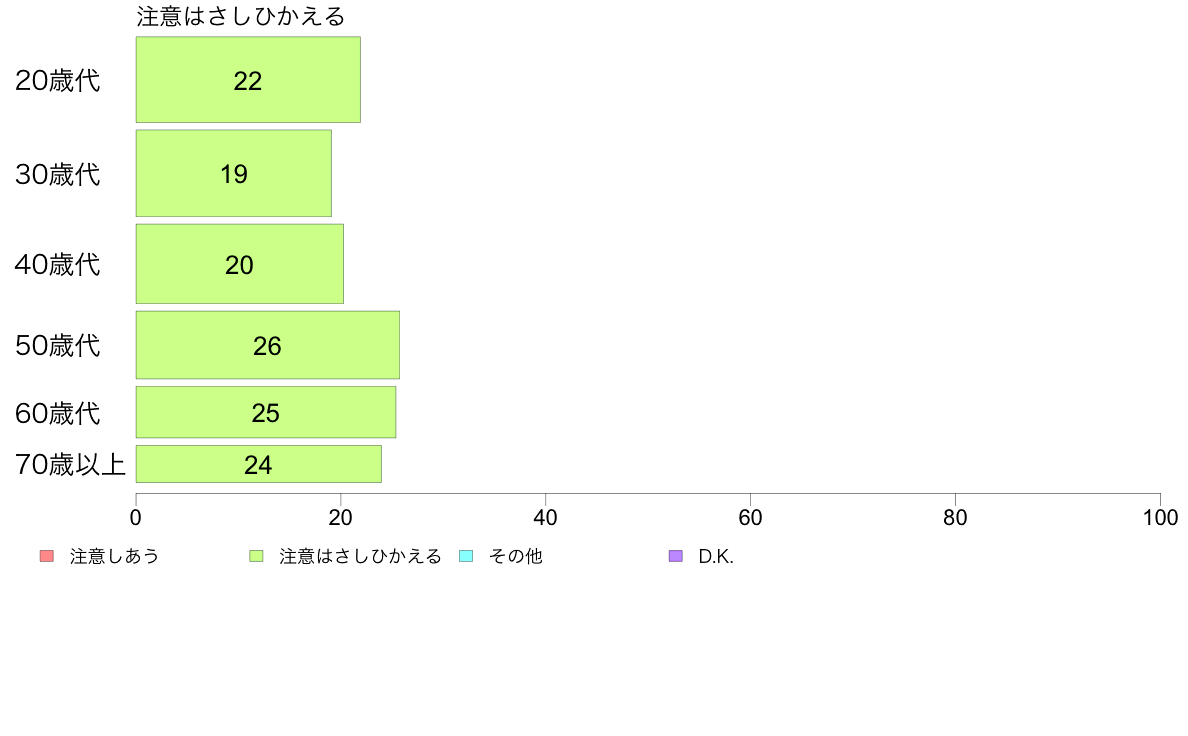This screenshot has height=736, width=1188.
Task: Click the 70歳以上 axis label
Action: pyautogui.click(x=70, y=465)
